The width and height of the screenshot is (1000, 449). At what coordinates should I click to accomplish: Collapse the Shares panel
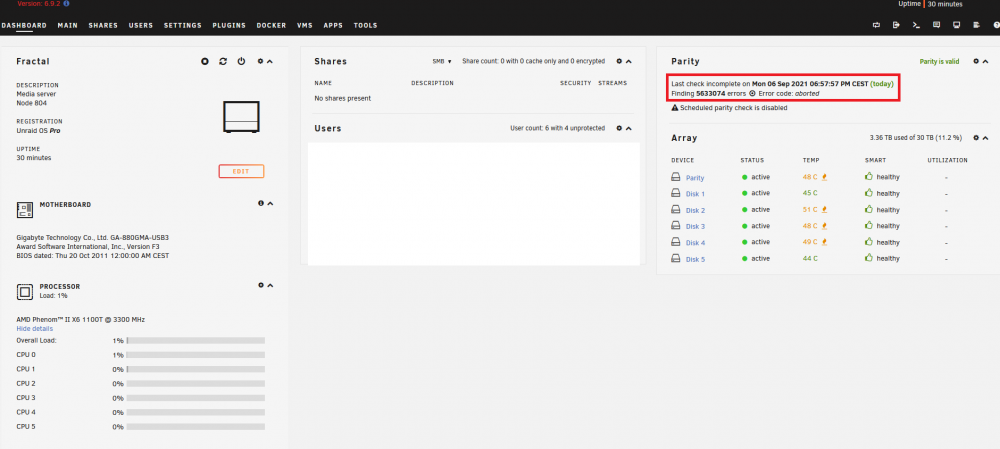click(628, 61)
